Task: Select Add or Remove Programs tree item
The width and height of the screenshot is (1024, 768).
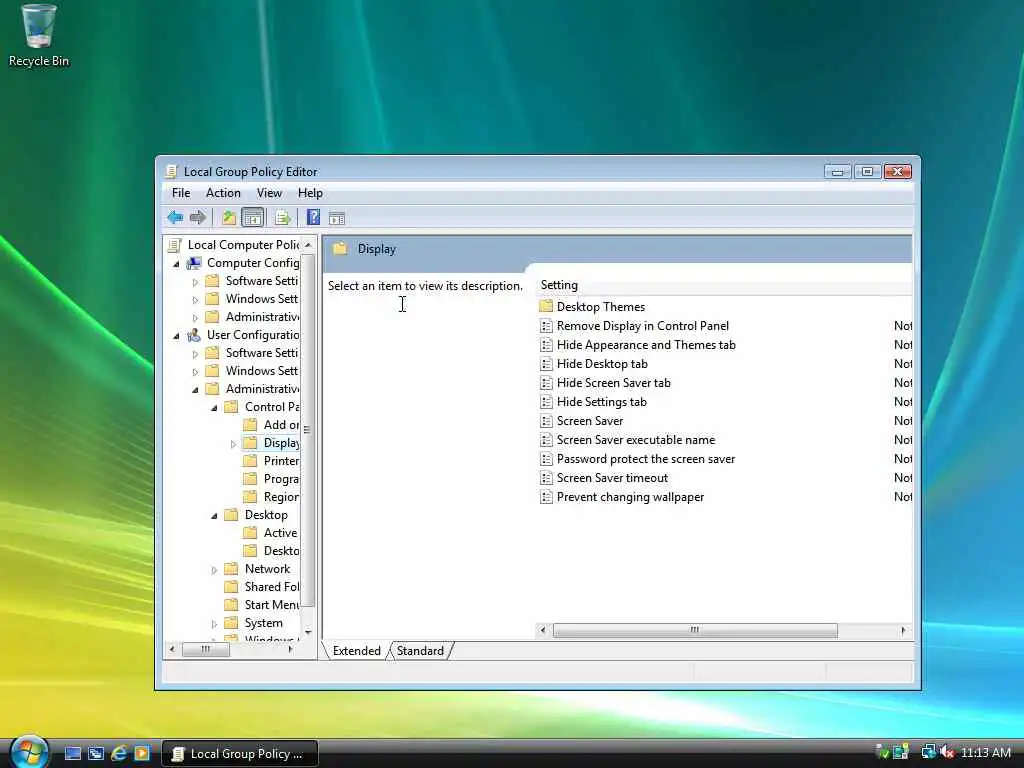Action: (x=281, y=425)
